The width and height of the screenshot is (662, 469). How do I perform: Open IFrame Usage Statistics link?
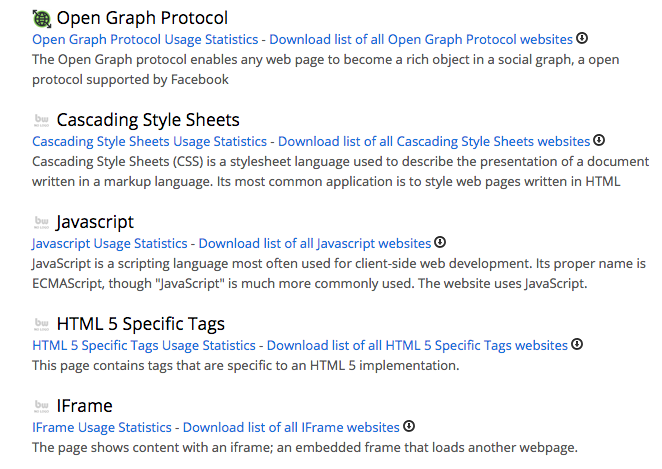click(x=102, y=428)
